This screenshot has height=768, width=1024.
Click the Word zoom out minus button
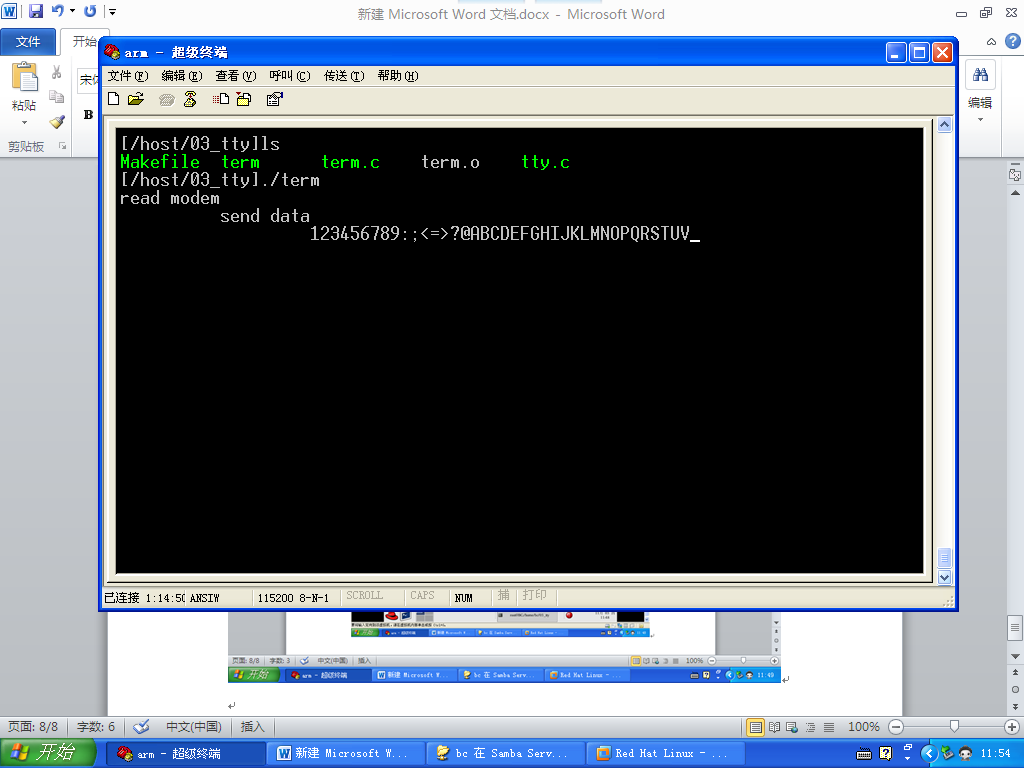click(x=896, y=727)
